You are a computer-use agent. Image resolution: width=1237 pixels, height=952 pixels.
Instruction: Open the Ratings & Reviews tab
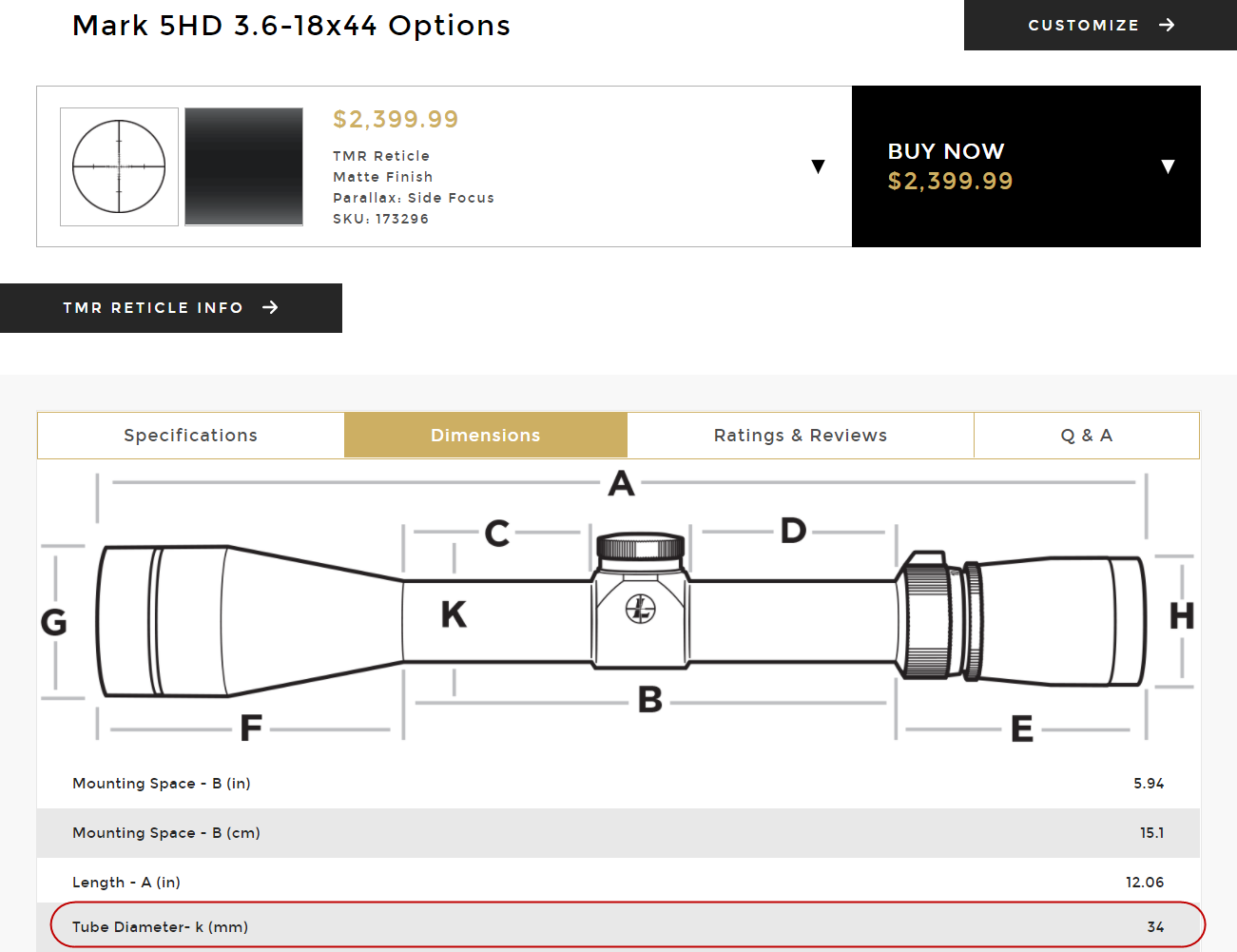pos(801,436)
